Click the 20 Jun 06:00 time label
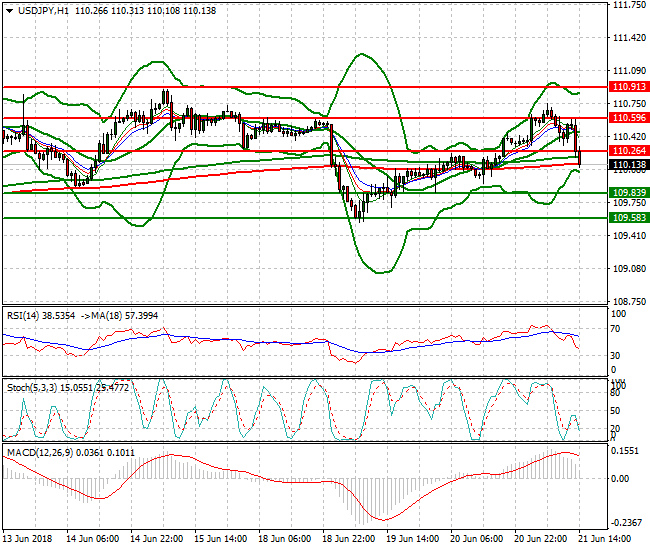This screenshot has height=550, width=650. 477,539
